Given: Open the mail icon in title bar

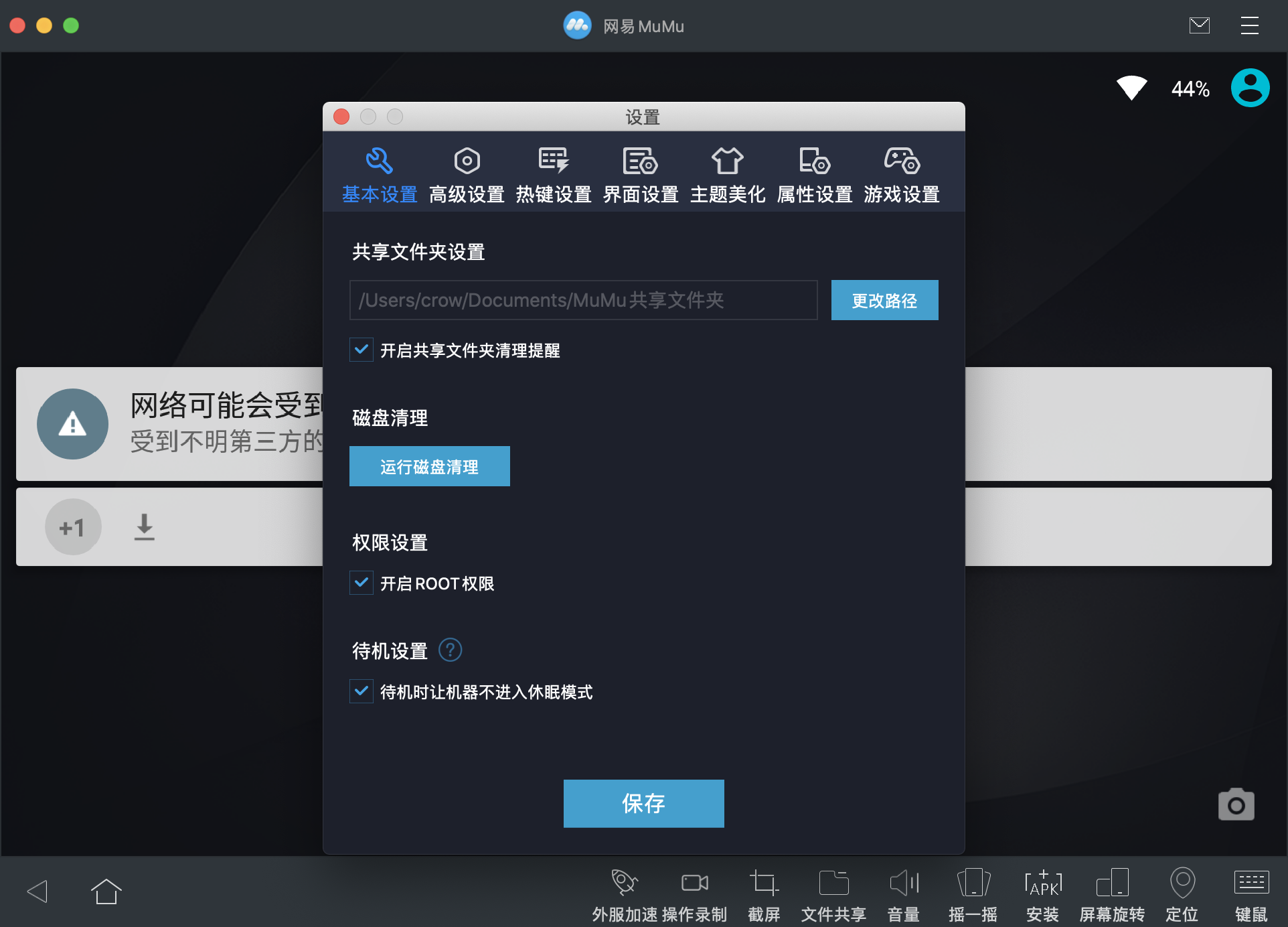Looking at the screenshot, I should tap(1200, 25).
